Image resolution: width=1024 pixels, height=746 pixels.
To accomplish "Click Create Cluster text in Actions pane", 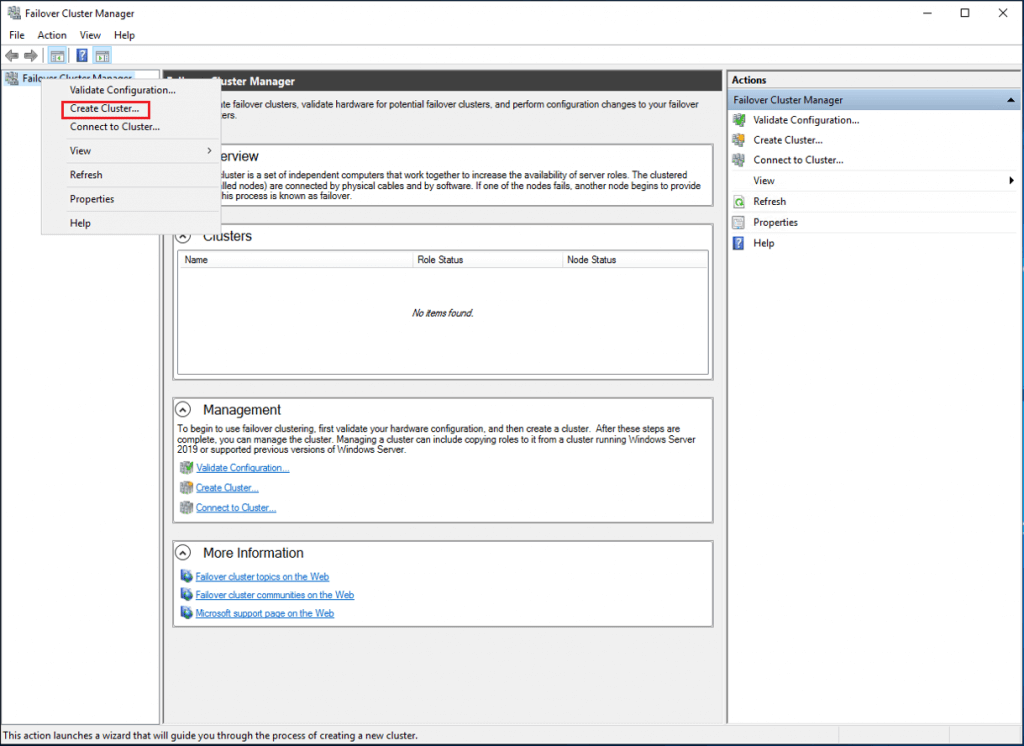I will [788, 140].
